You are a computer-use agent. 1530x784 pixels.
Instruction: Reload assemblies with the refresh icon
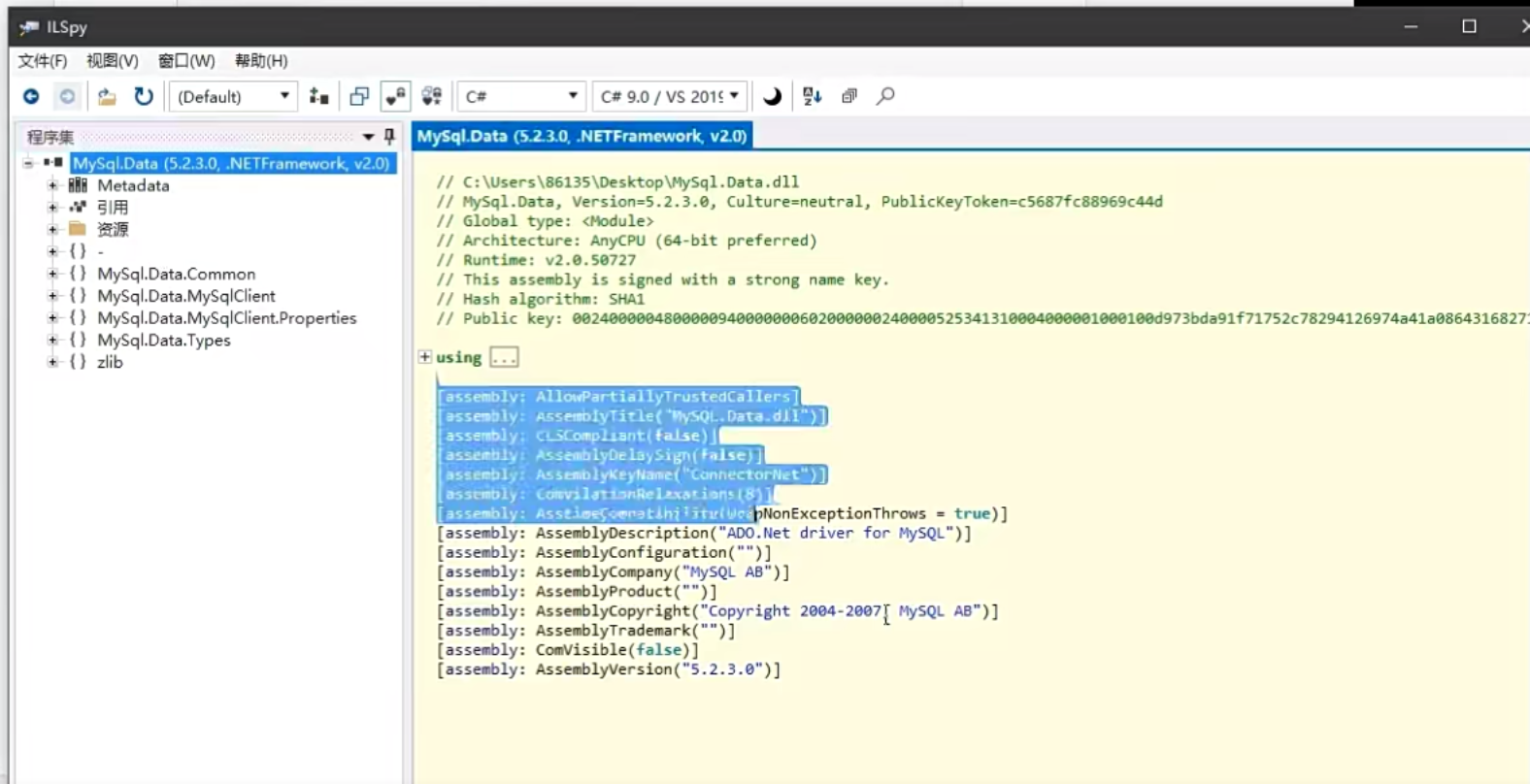coord(144,96)
